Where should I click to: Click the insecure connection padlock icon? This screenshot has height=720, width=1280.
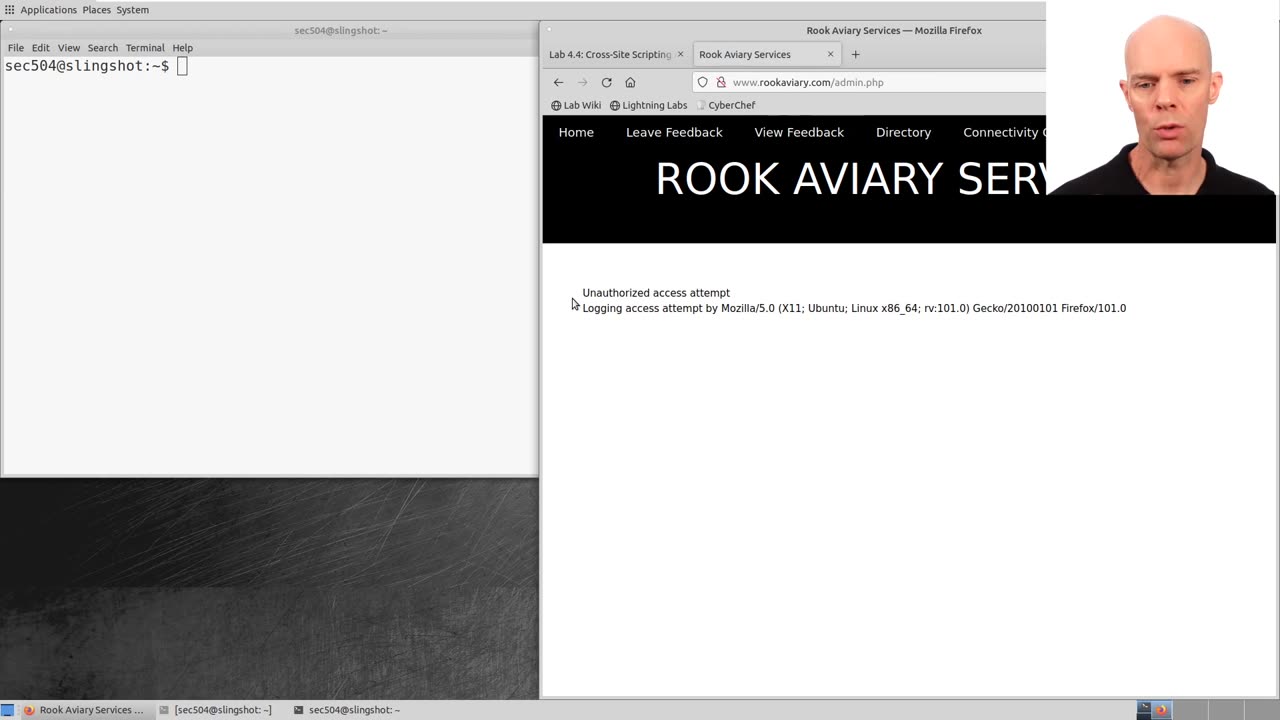(720, 82)
